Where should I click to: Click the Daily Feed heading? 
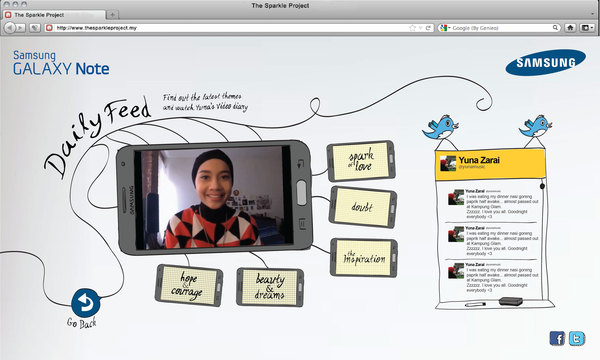[x=98, y=137]
